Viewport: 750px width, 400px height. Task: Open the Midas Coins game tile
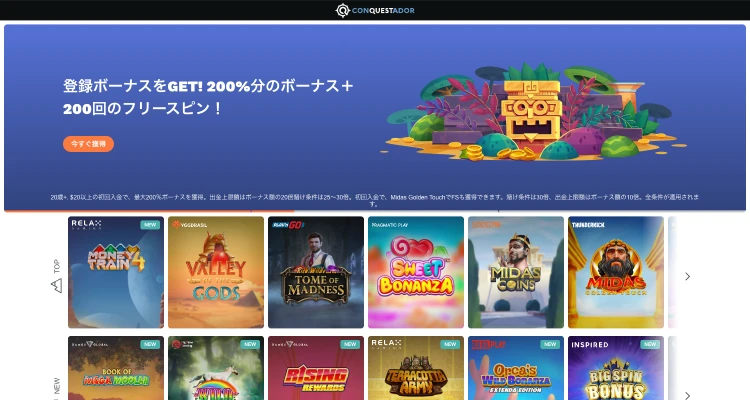(x=516, y=272)
